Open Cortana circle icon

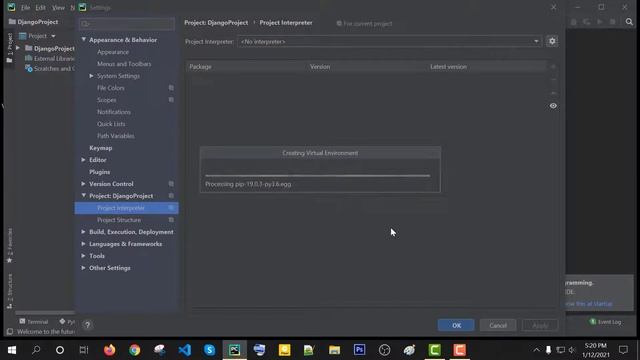pos(60,350)
